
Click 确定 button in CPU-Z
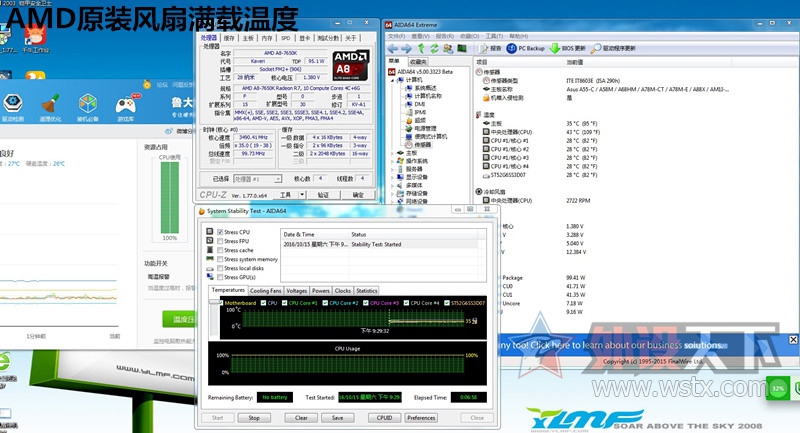[358, 195]
